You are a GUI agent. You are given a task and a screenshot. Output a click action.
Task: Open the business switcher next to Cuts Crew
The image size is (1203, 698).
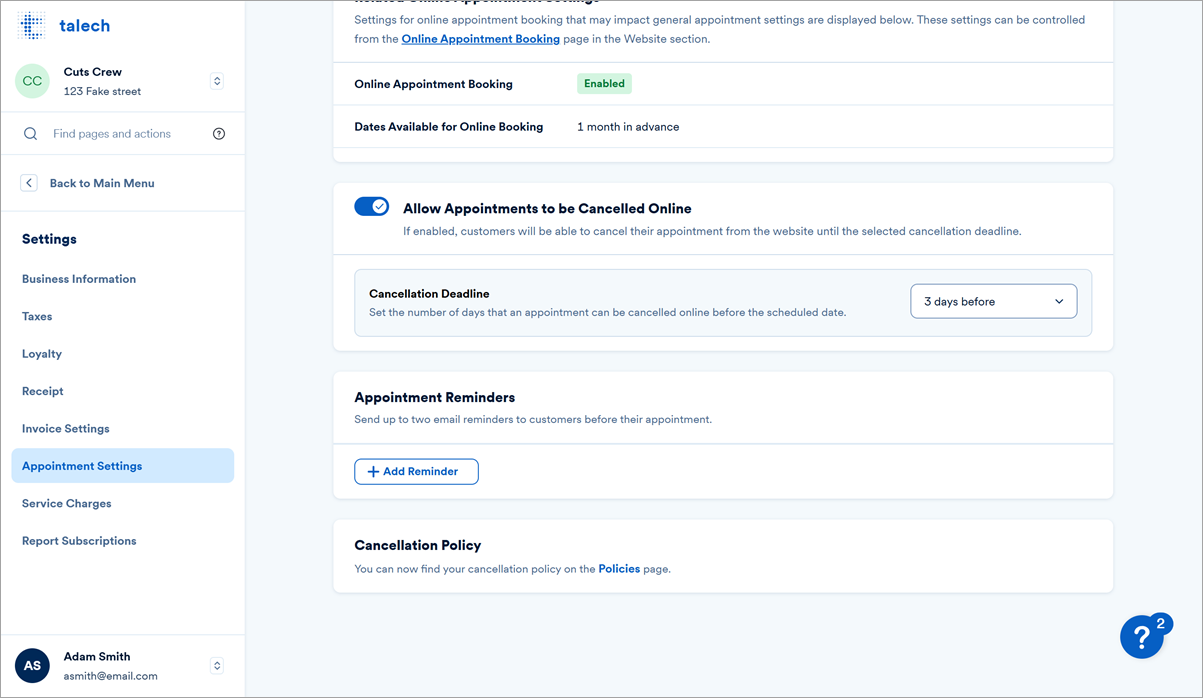pos(217,80)
